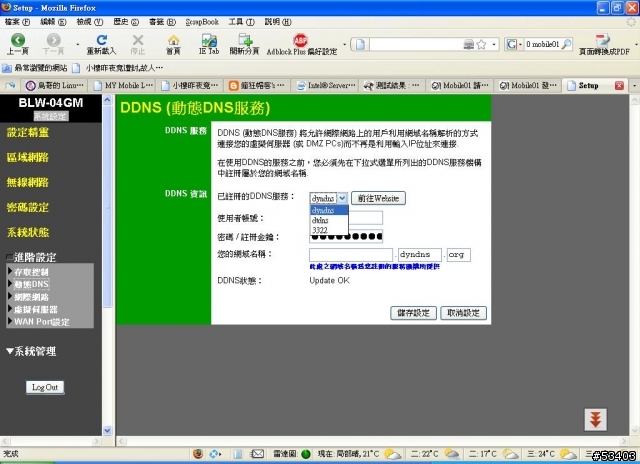Bookmark this page using the star icon
640x464 pixels.
pos(481,44)
